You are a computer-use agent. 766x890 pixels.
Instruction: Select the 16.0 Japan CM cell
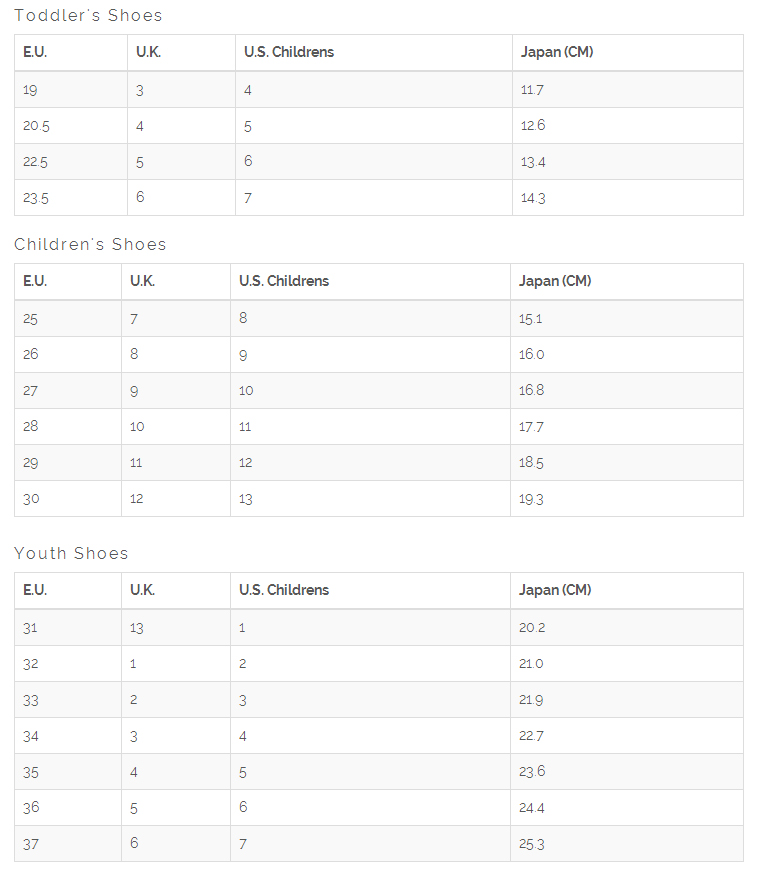[531, 355]
